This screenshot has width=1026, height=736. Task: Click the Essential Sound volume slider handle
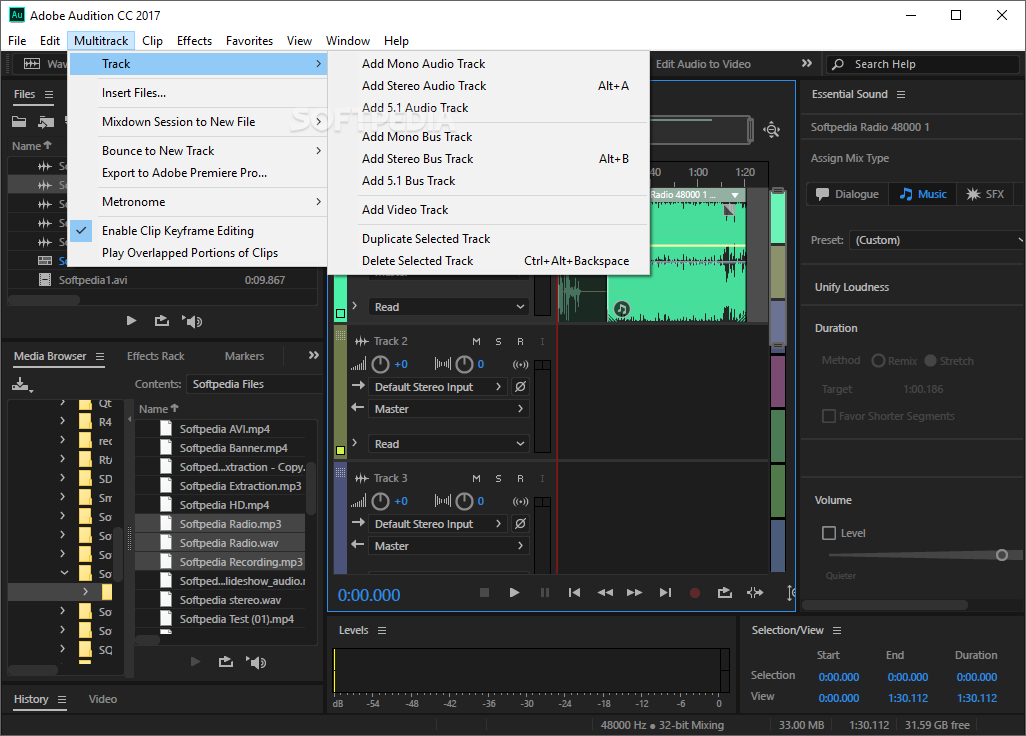(1002, 555)
